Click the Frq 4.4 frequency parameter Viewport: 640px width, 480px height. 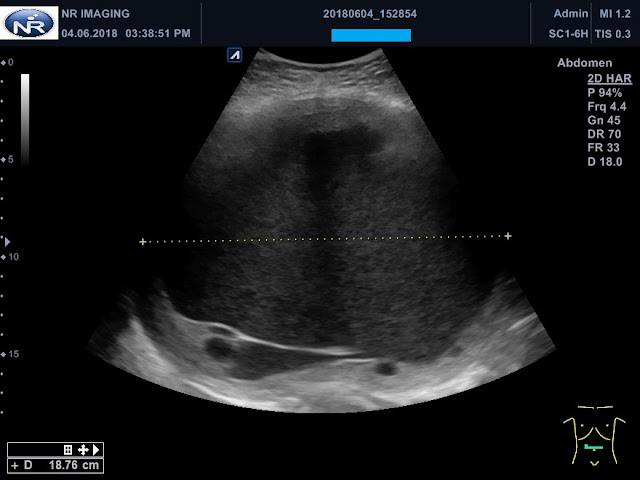[607, 107]
